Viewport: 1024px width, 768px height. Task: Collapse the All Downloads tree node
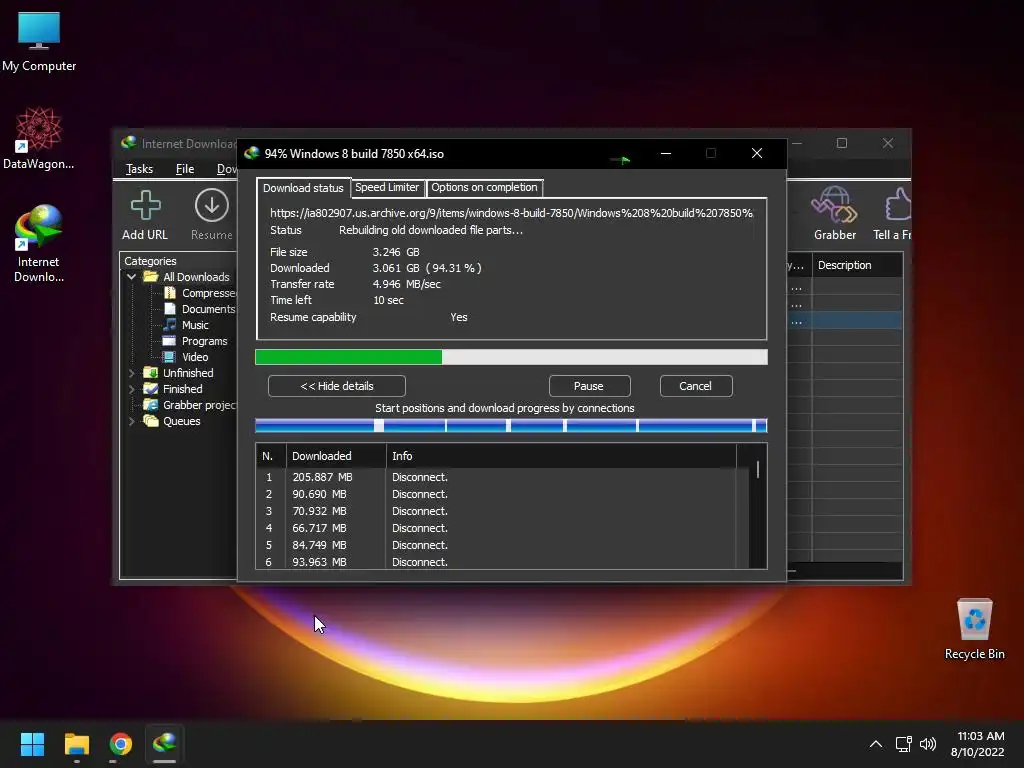click(x=131, y=277)
